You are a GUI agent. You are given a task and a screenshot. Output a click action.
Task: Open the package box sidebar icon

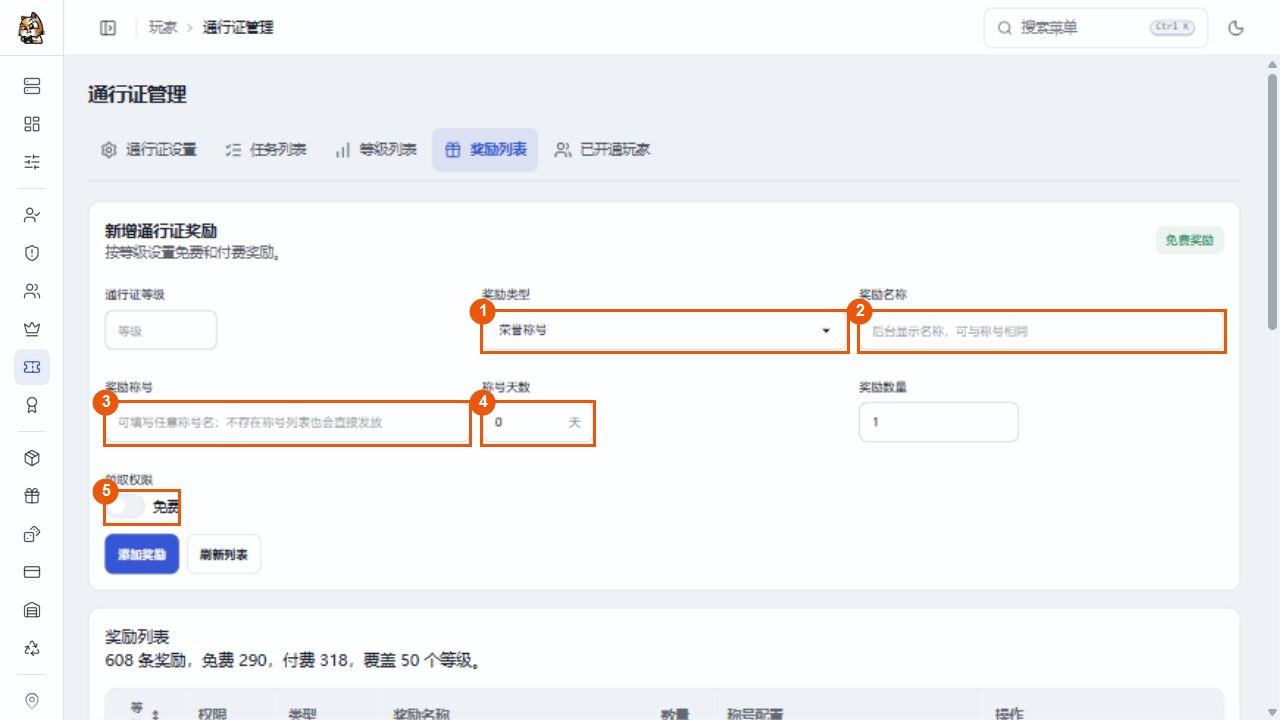(32, 458)
